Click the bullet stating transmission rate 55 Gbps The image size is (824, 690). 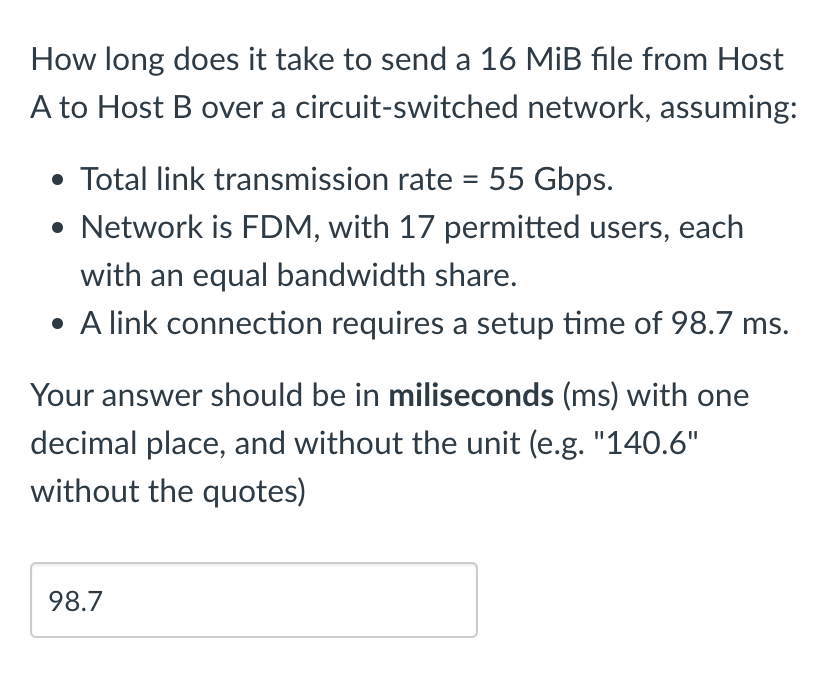click(347, 180)
